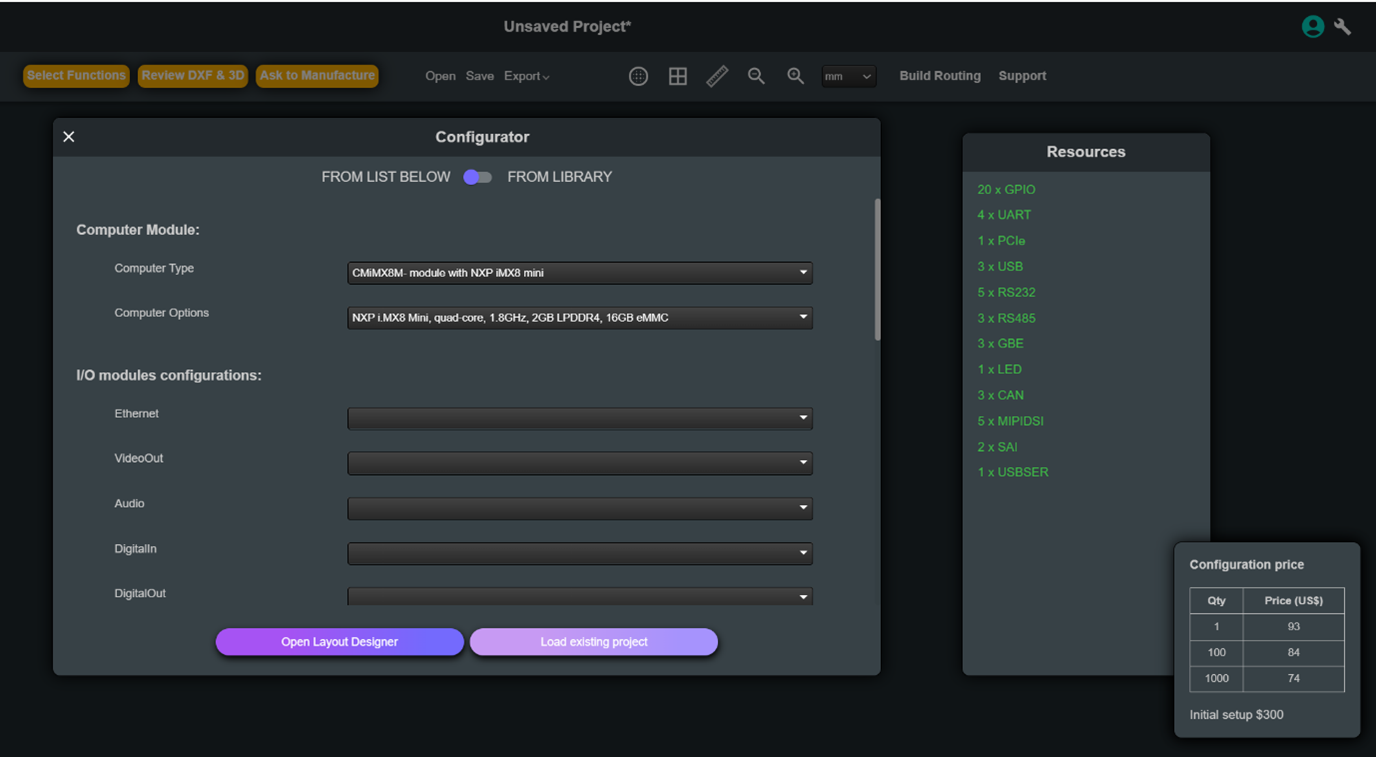Click the price cell '84' for quantity 100

[1294, 653]
